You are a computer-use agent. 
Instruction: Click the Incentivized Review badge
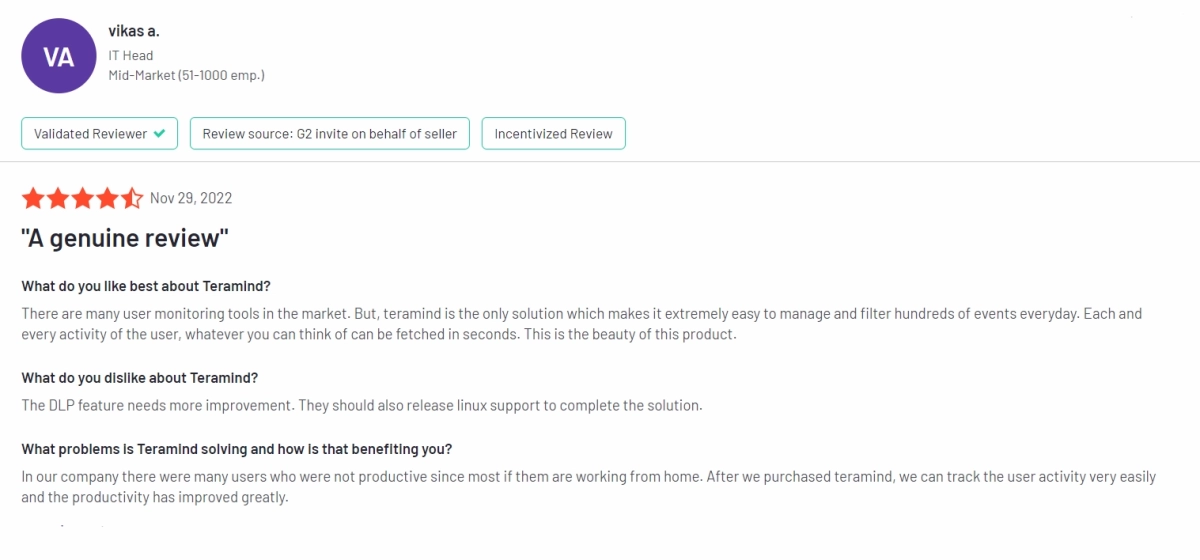click(x=553, y=134)
